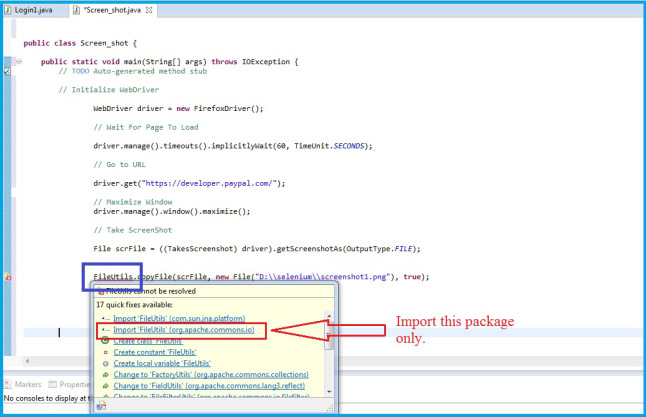
Task: Click the error quick-fix marker in the gutter
Action: (7, 277)
